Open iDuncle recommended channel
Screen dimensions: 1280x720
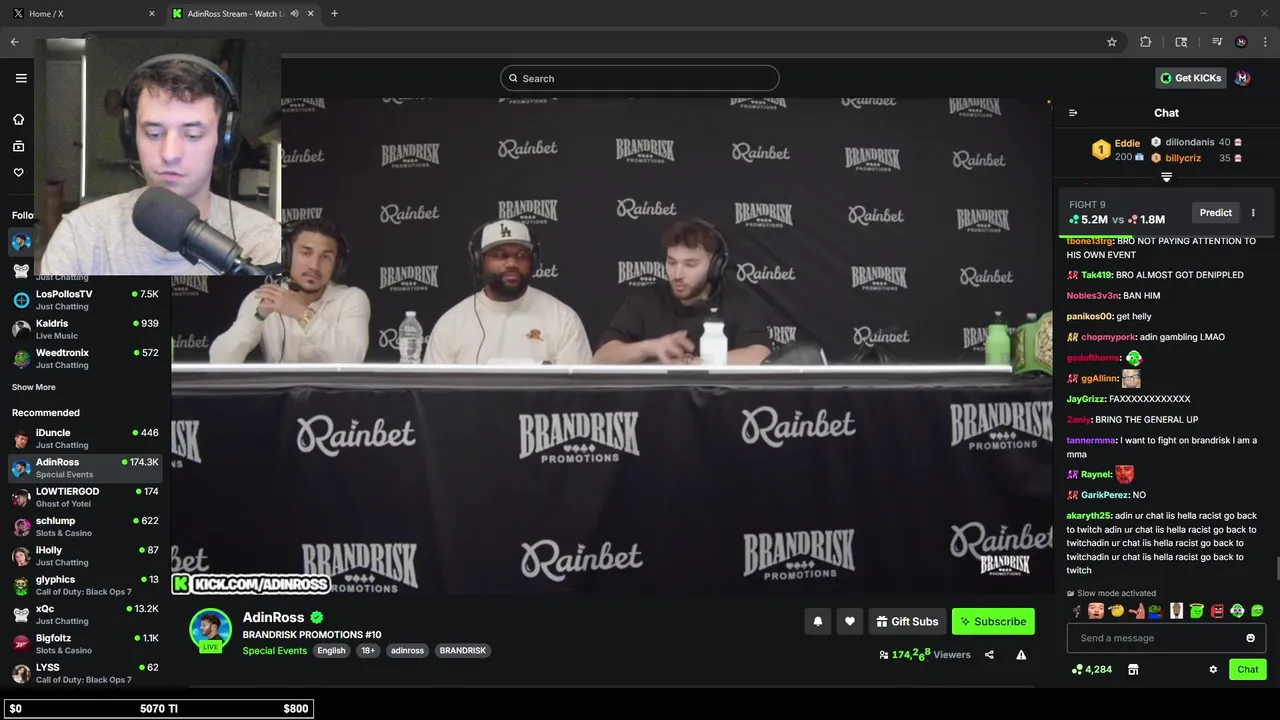[86, 438]
